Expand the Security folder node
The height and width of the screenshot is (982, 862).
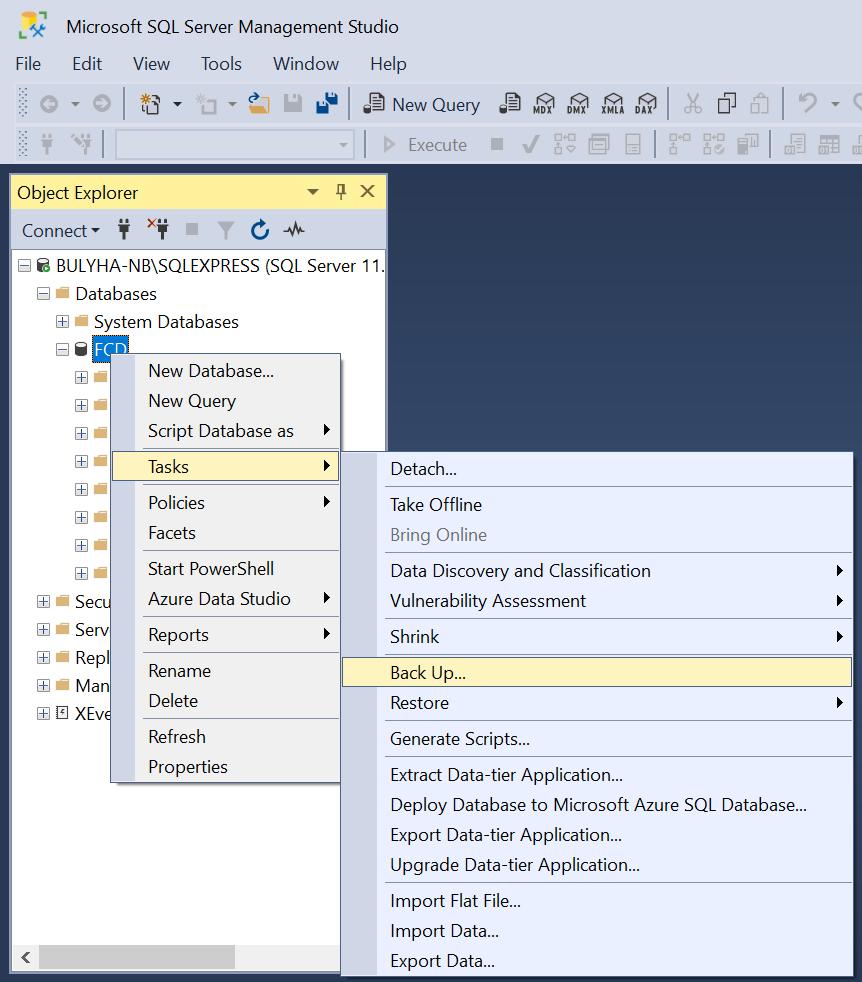tap(43, 602)
